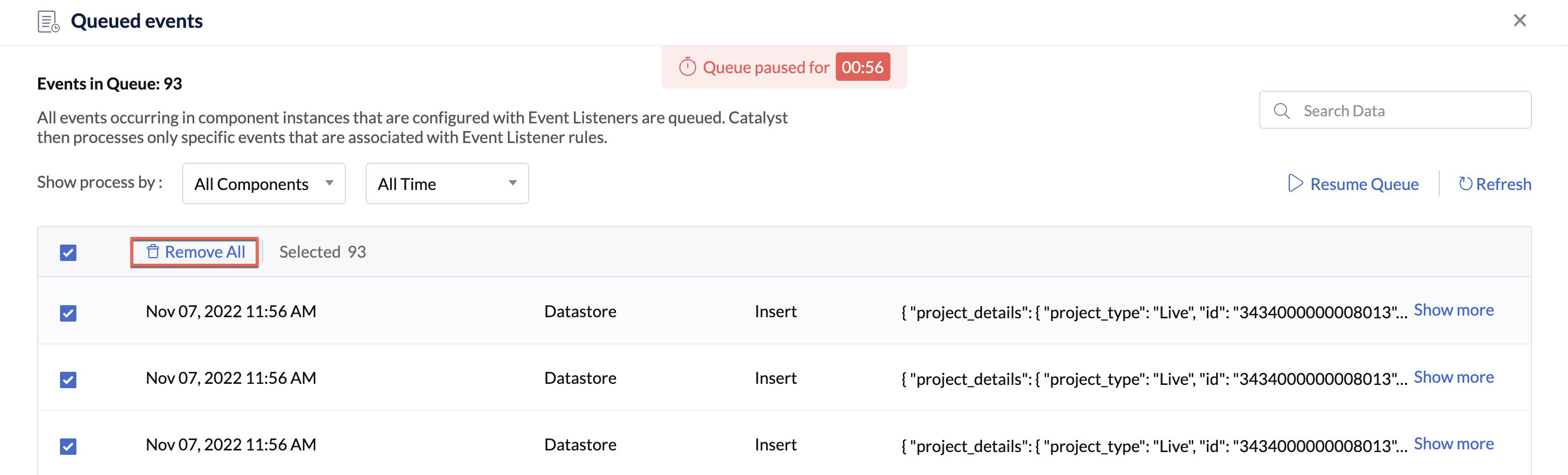
Task: Click the arrow of the All Time dropdown
Action: point(512,183)
